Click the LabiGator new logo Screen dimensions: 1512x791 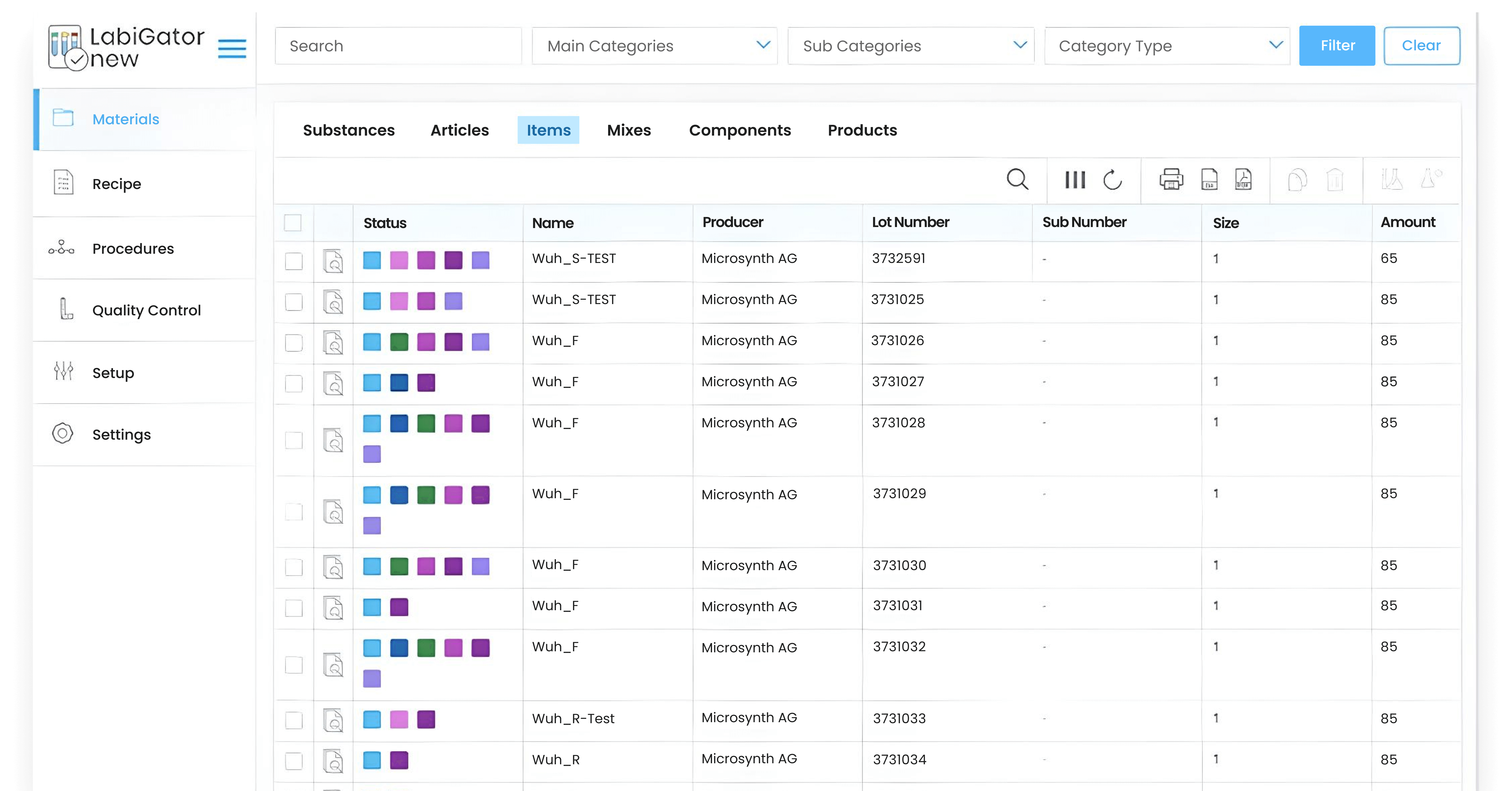point(126,48)
